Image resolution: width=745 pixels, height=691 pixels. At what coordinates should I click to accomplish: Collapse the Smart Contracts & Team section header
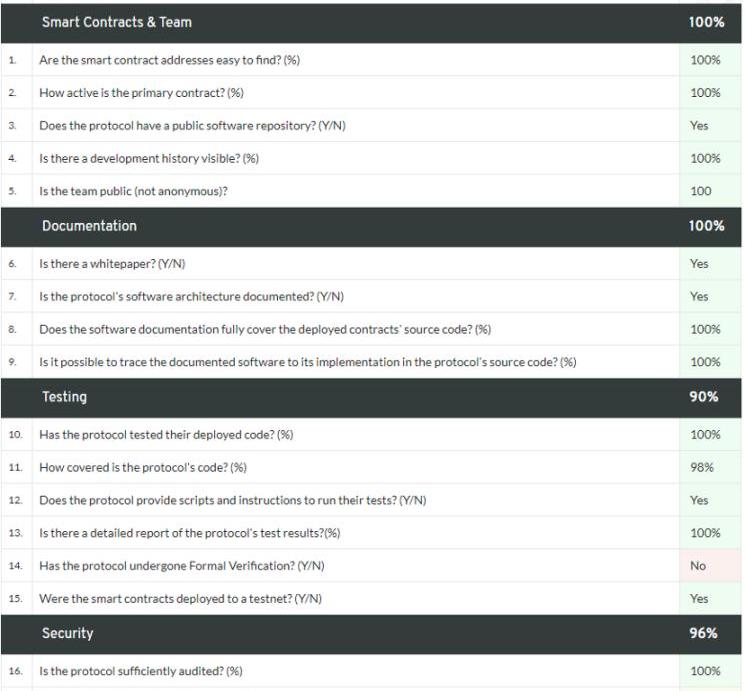click(117, 22)
